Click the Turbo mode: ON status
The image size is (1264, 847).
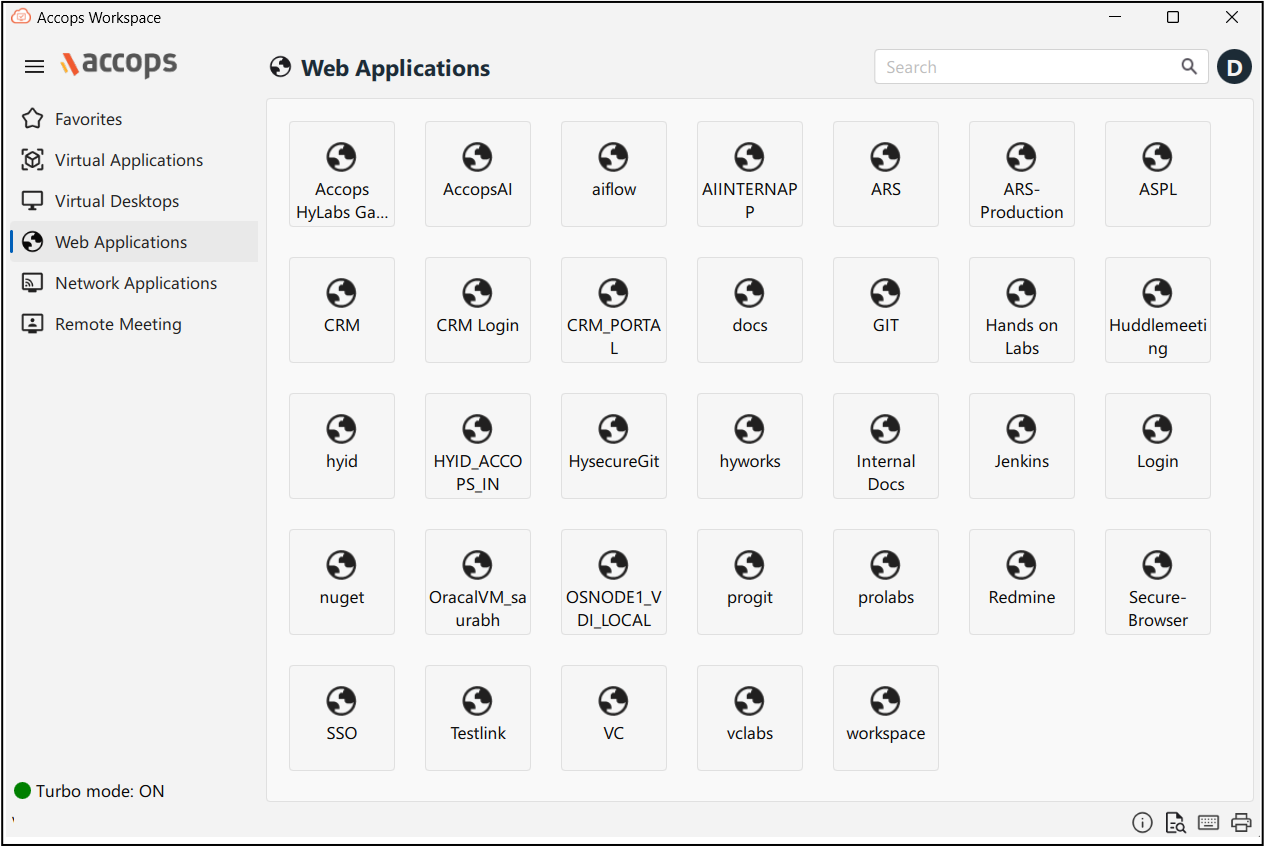[89, 791]
